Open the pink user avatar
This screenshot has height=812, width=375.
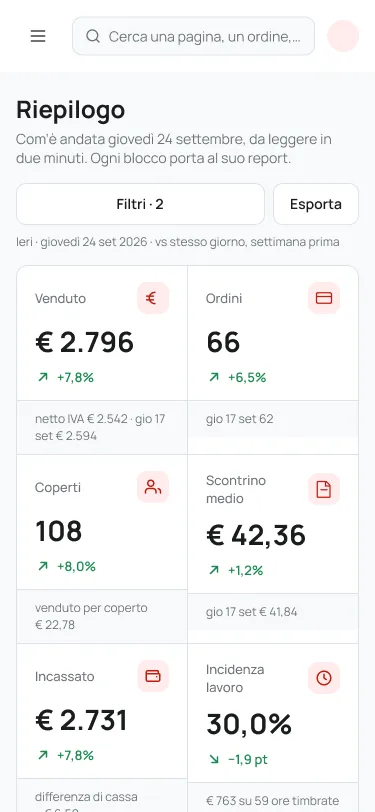pos(343,36)
